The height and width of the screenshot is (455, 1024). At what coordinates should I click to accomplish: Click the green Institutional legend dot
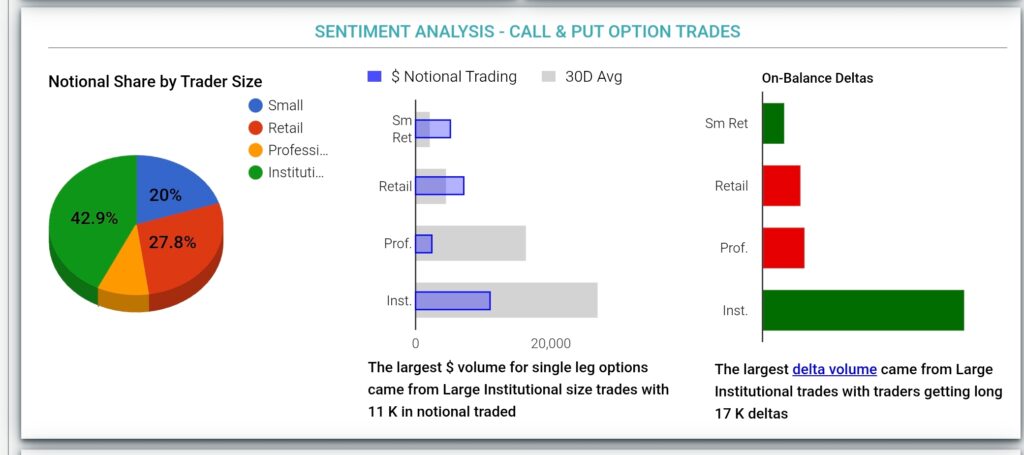(x=256, y=172)
